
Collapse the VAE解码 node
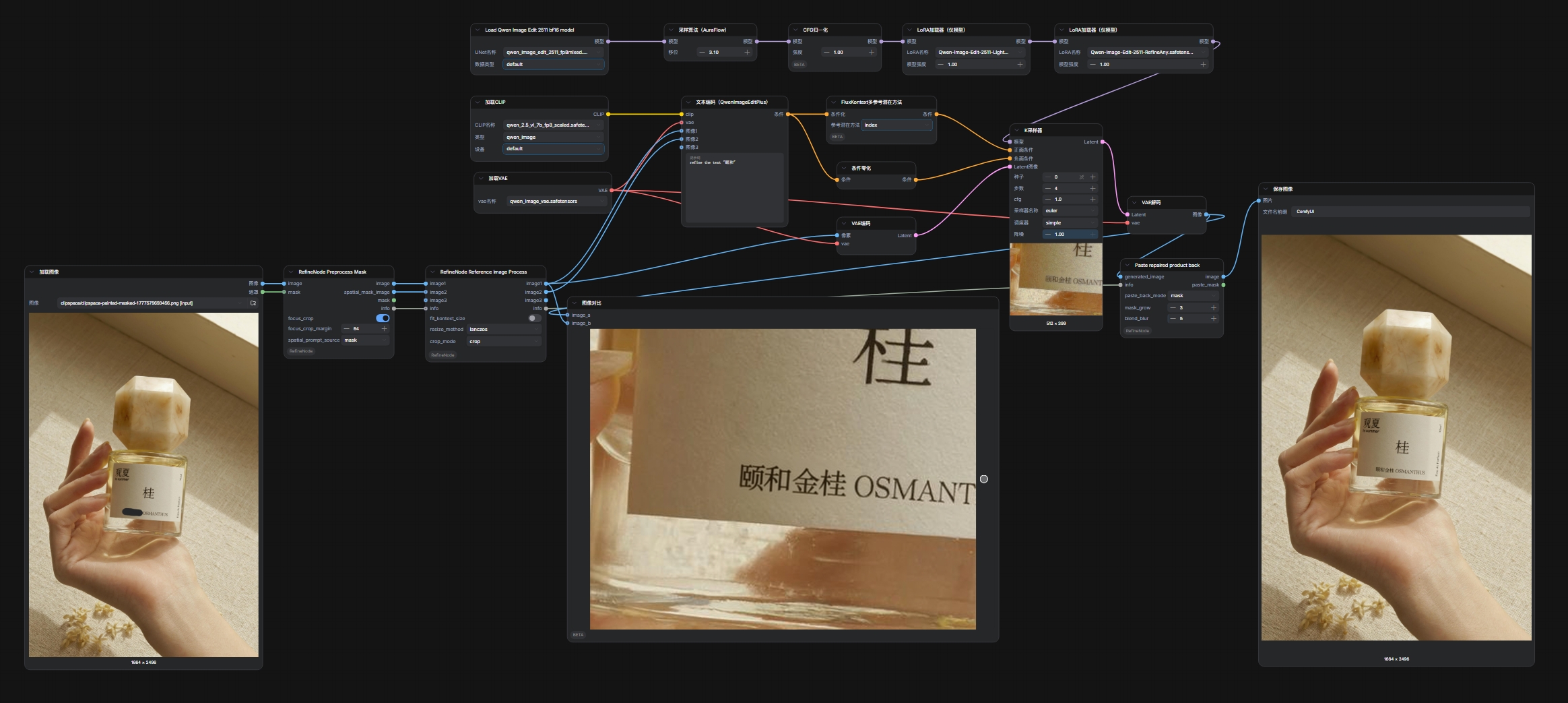(x=1134, y=203)
